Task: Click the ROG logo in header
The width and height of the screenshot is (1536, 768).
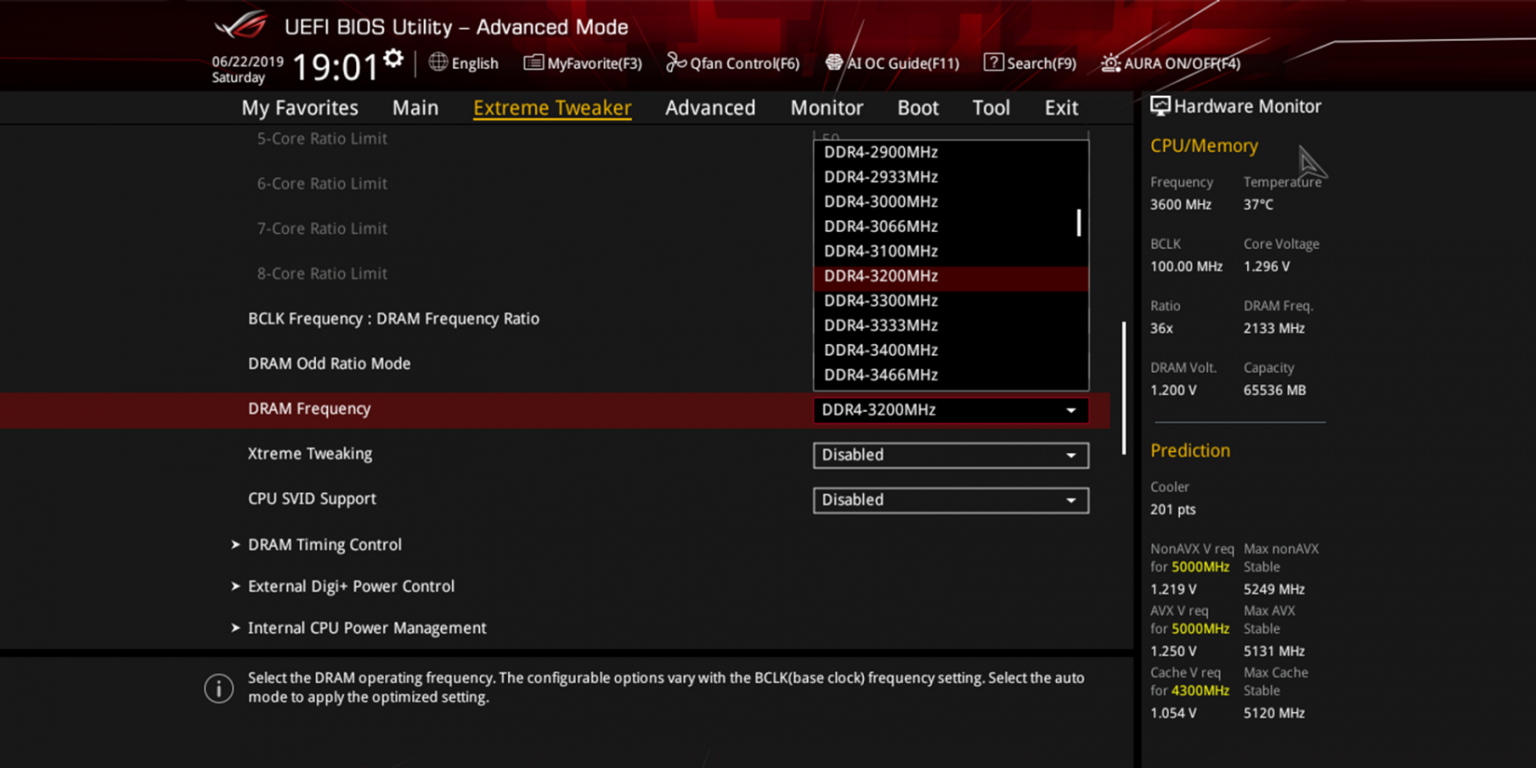Action: click(241, 25)
